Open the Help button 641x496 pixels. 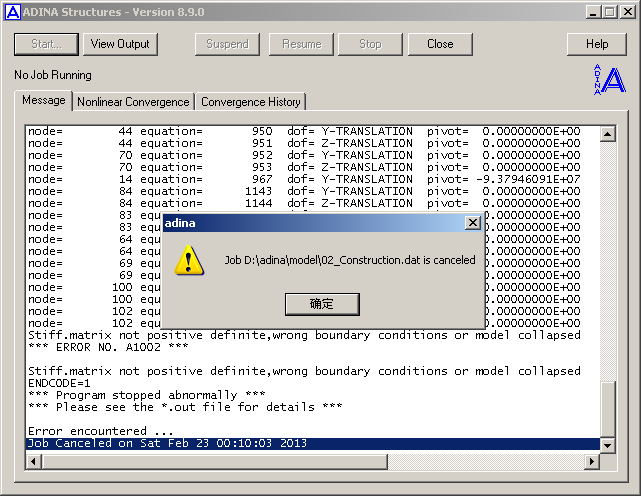(x=596, y=44)
